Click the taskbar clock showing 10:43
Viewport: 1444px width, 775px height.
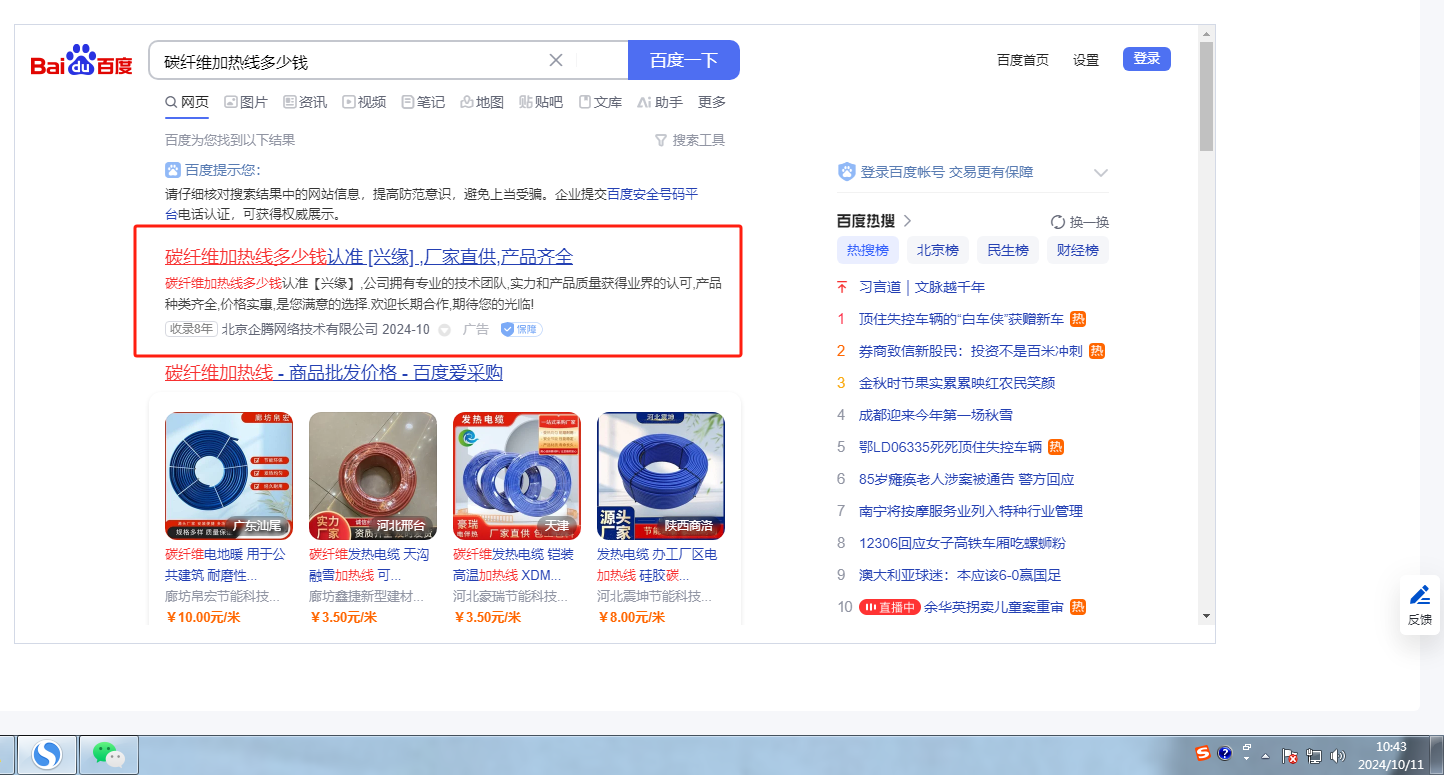tap(1391, 755)
